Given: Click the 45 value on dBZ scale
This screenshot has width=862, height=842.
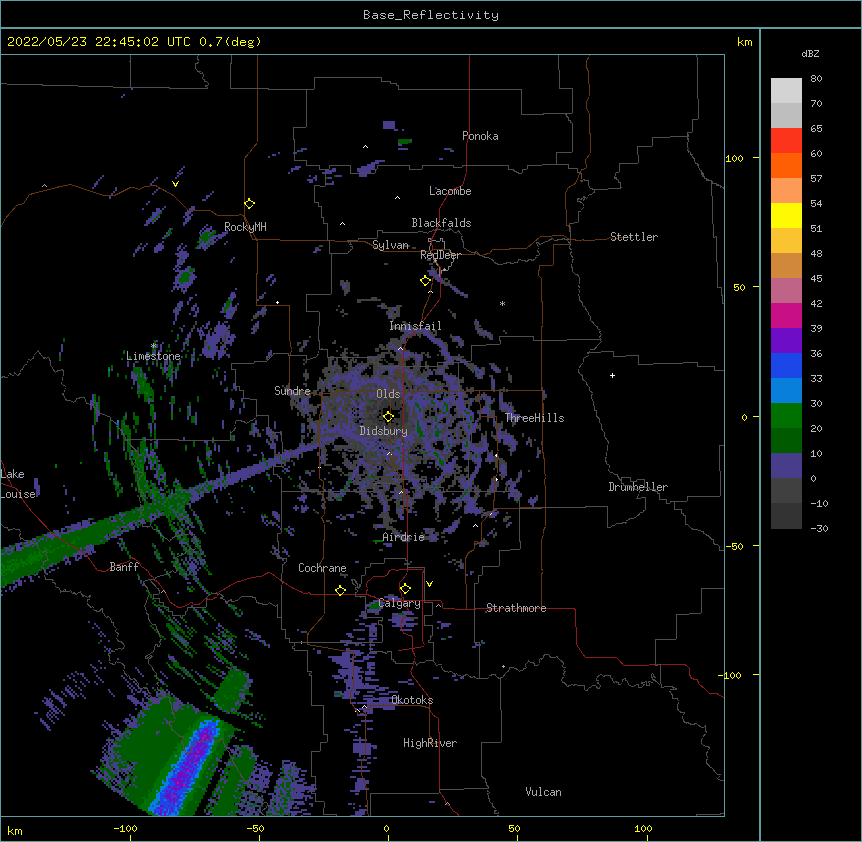Looking at the screenshot, I should pos(816,279).
